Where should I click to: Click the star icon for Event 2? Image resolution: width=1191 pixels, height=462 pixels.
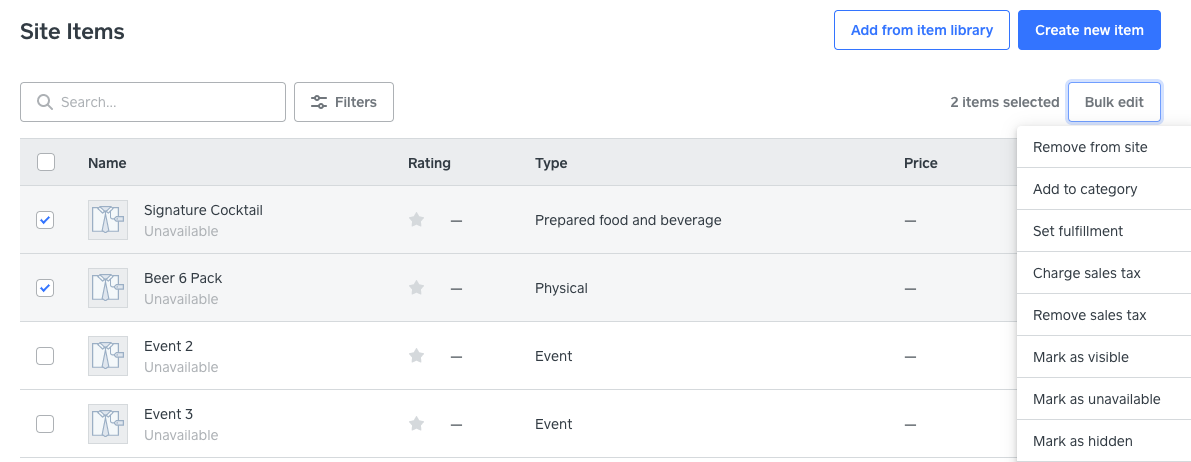[417, 356]
